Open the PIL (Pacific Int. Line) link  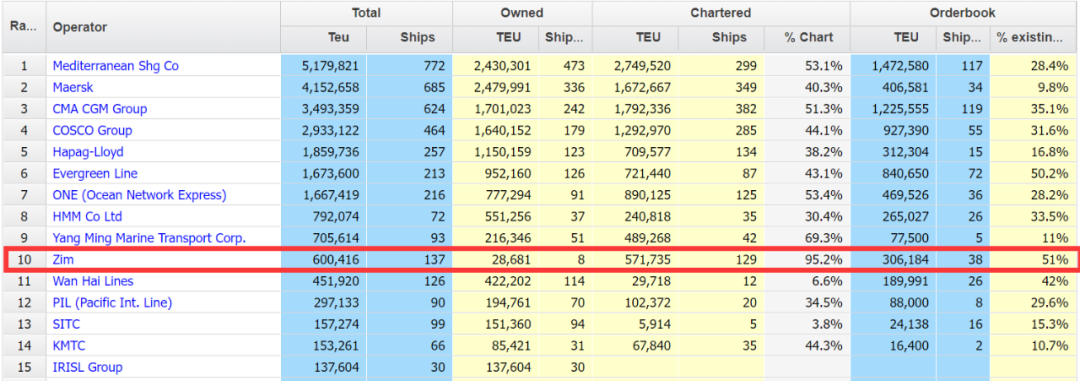[x=112, y=302]
